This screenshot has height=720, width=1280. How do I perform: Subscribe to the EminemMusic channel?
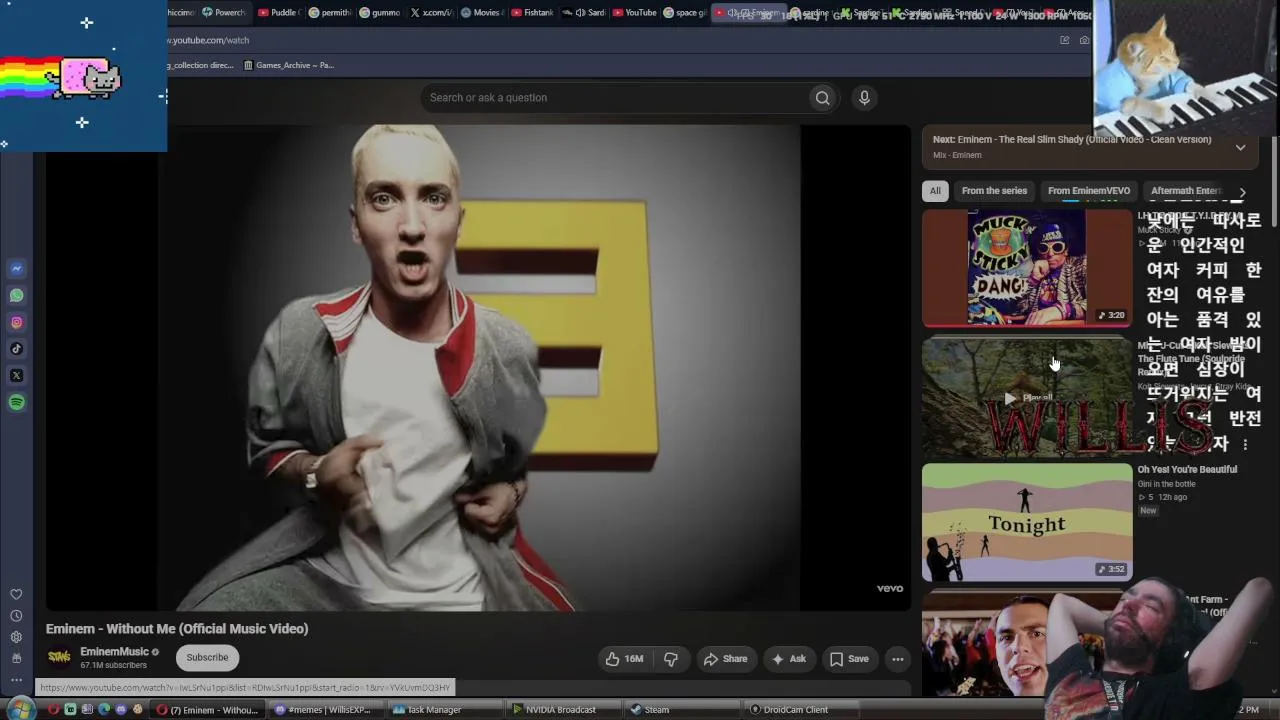tap(207, 658)
